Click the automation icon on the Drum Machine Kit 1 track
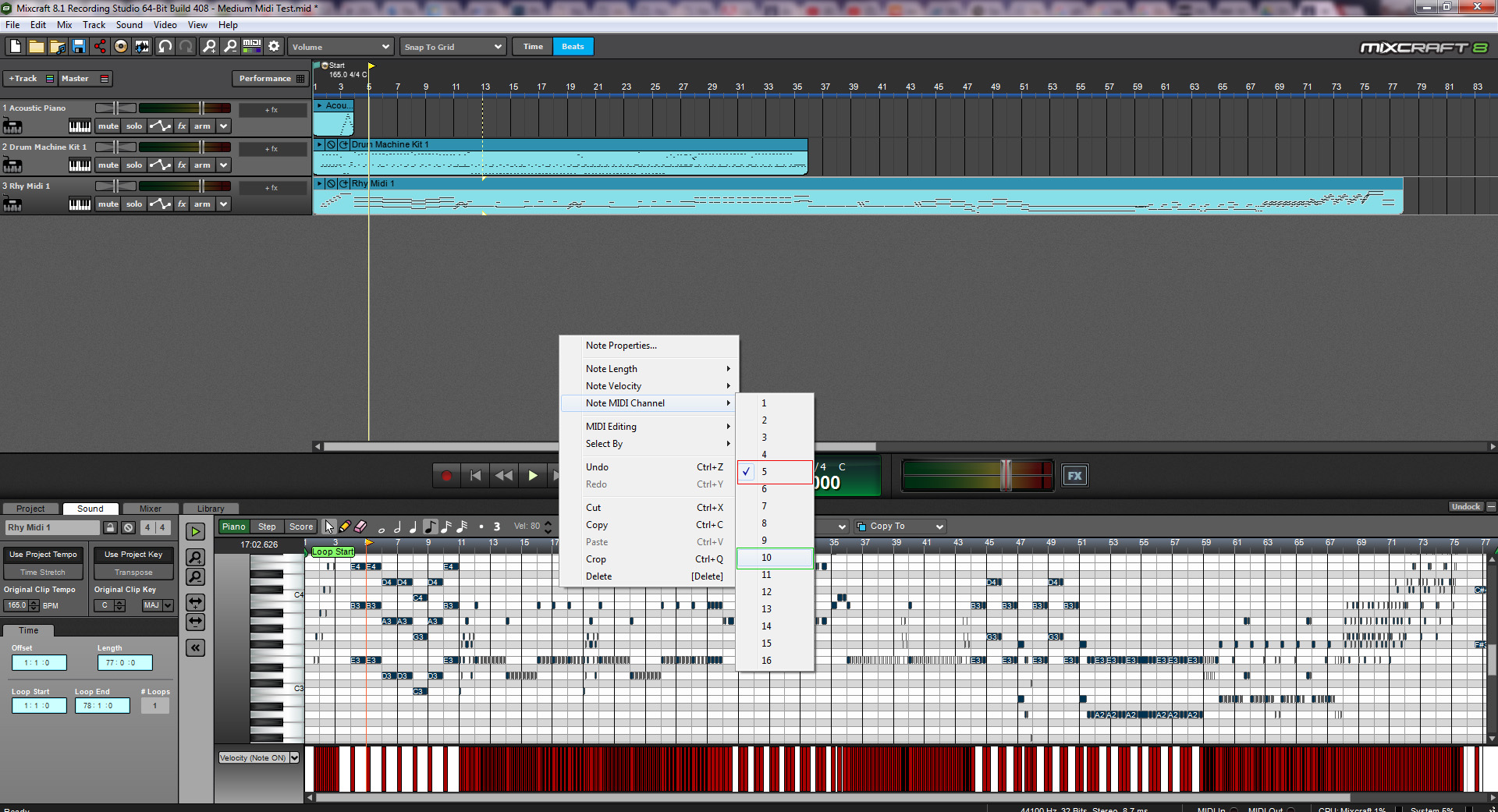Screen dimensions: 1498x812 pyautogui.click(x=160, y=165)
